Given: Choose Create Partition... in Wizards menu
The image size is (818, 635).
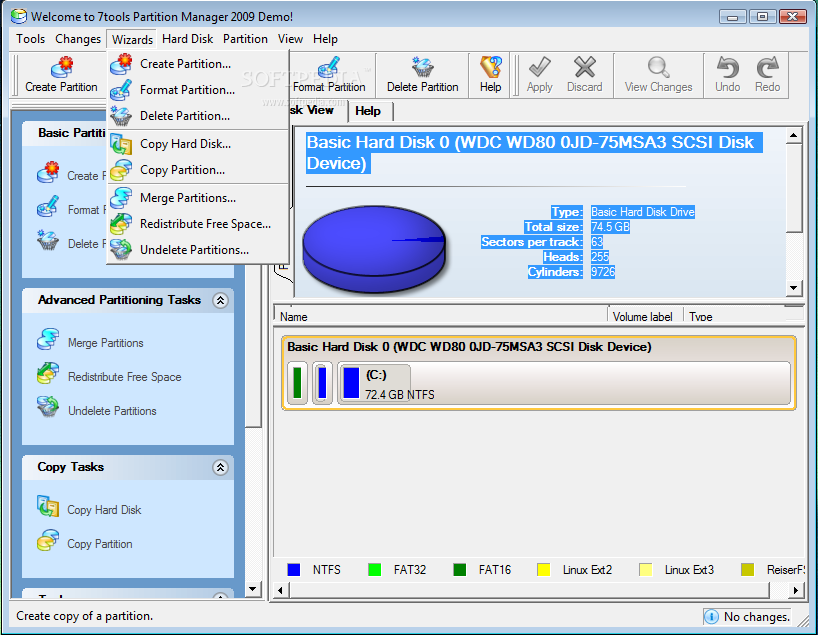Looking at the screenshot, I should 198,64.
